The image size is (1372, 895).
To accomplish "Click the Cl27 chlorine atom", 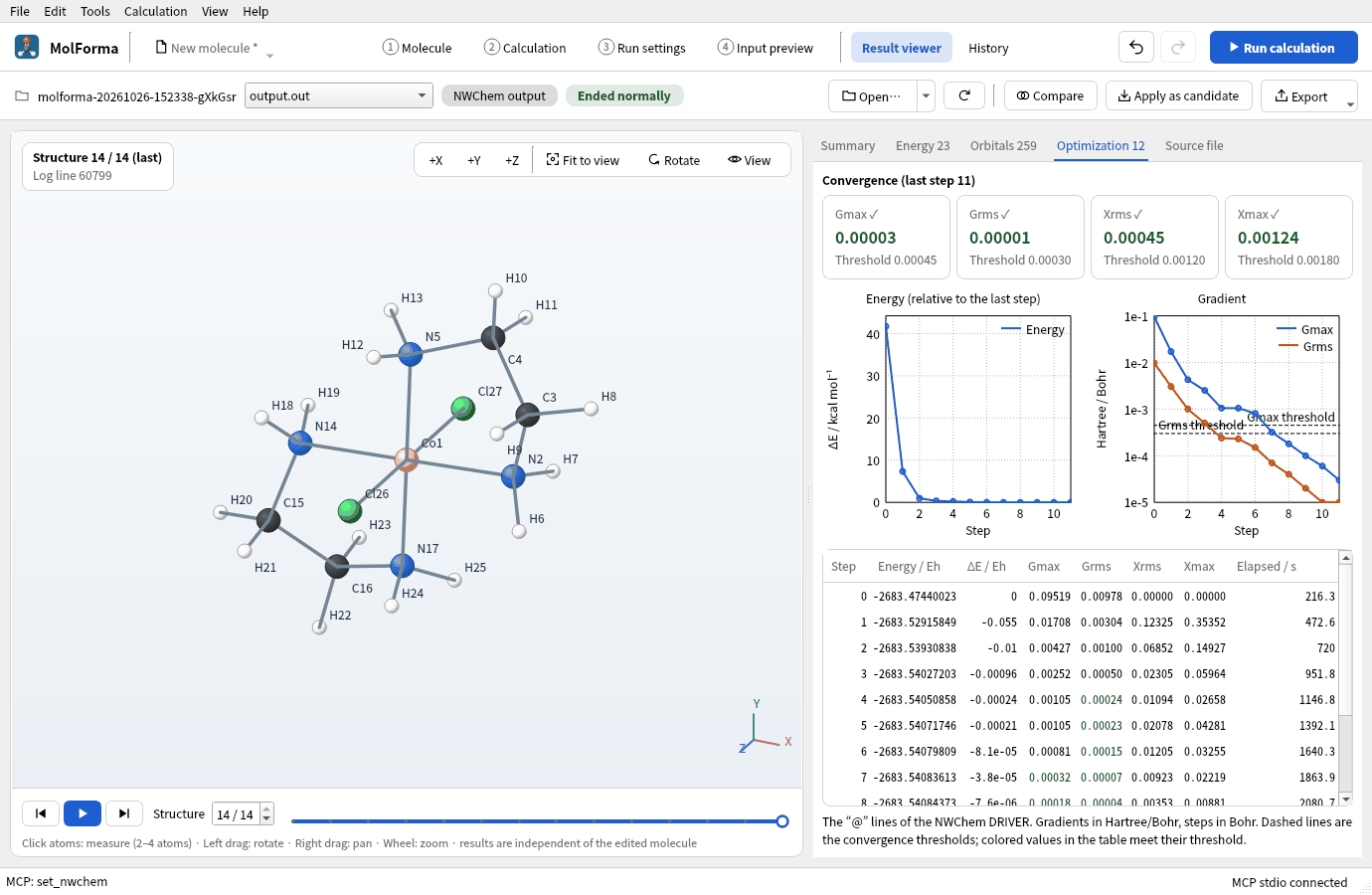I will 463,408.
